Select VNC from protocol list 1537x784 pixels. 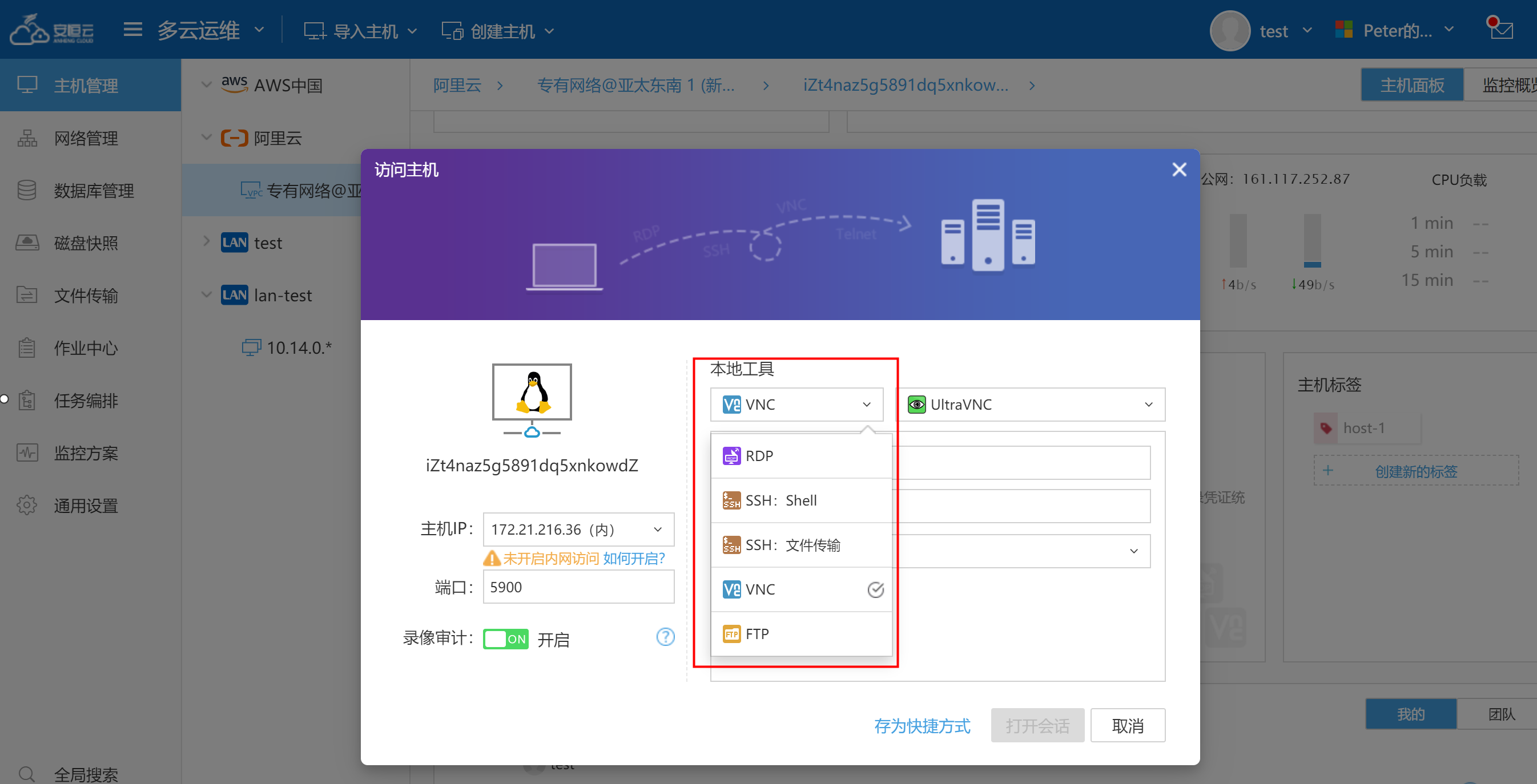[x=801, y=589]
